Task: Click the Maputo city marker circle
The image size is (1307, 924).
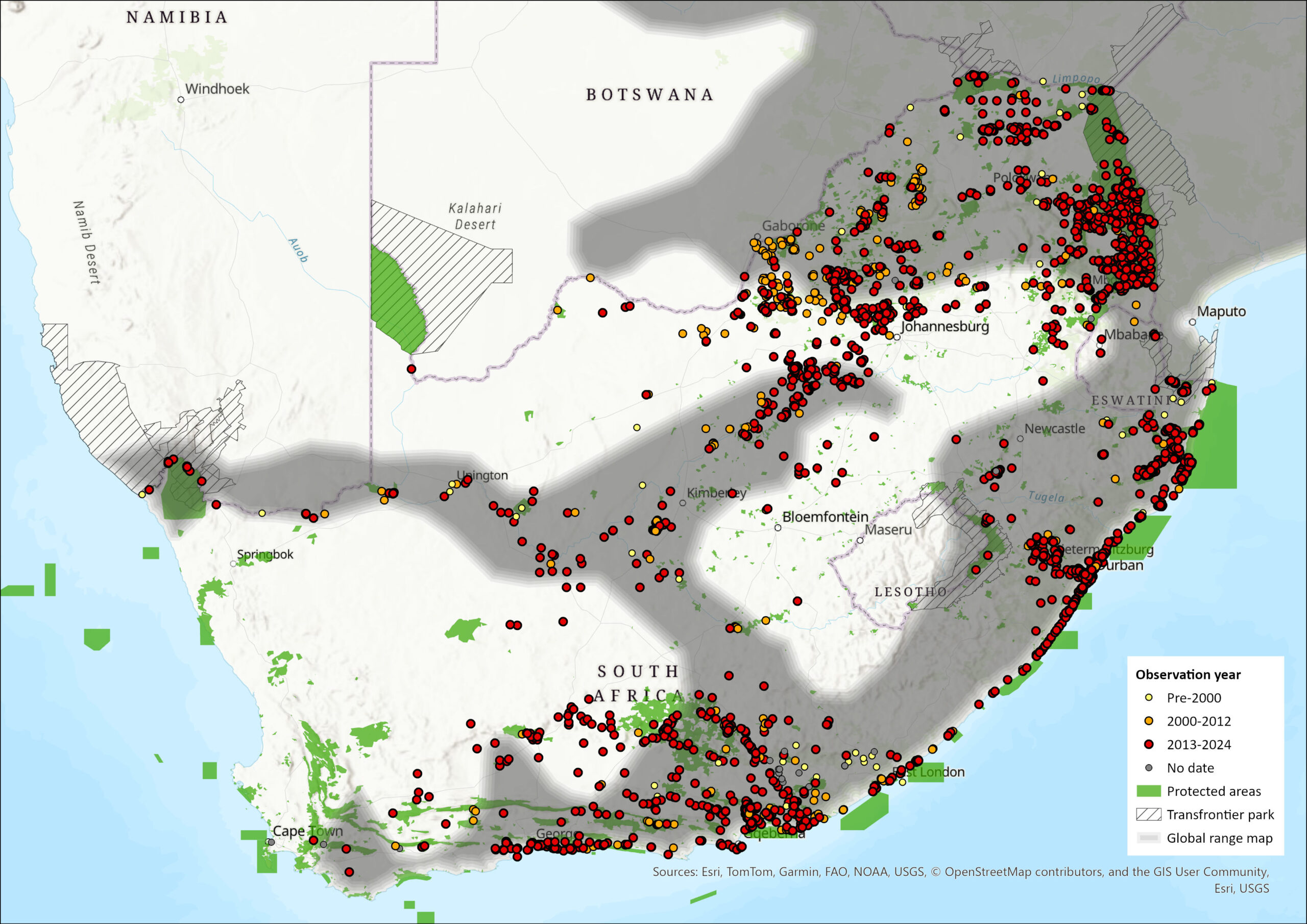Action: point(1193,322)
